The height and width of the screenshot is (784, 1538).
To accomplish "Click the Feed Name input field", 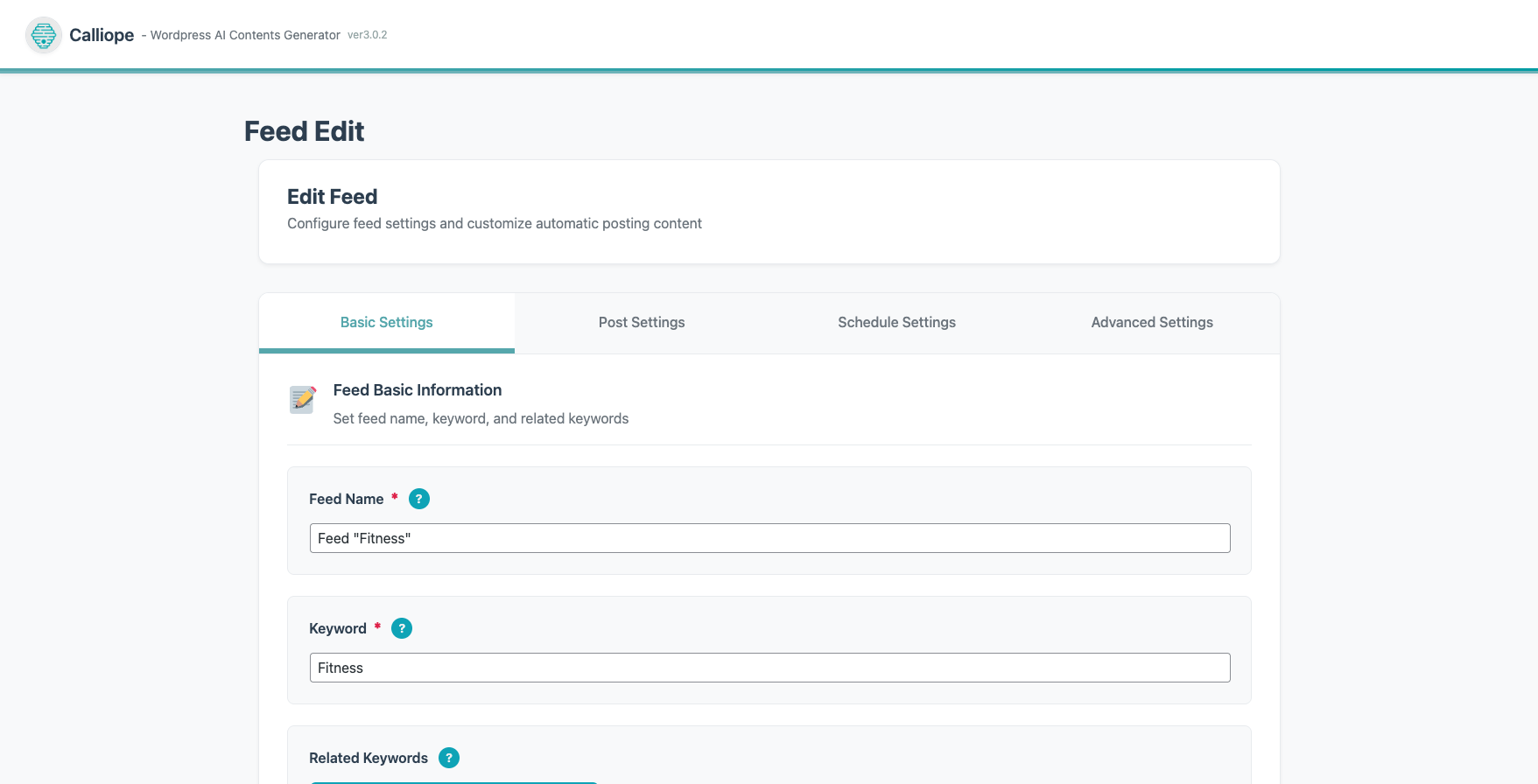I will 770,538.
